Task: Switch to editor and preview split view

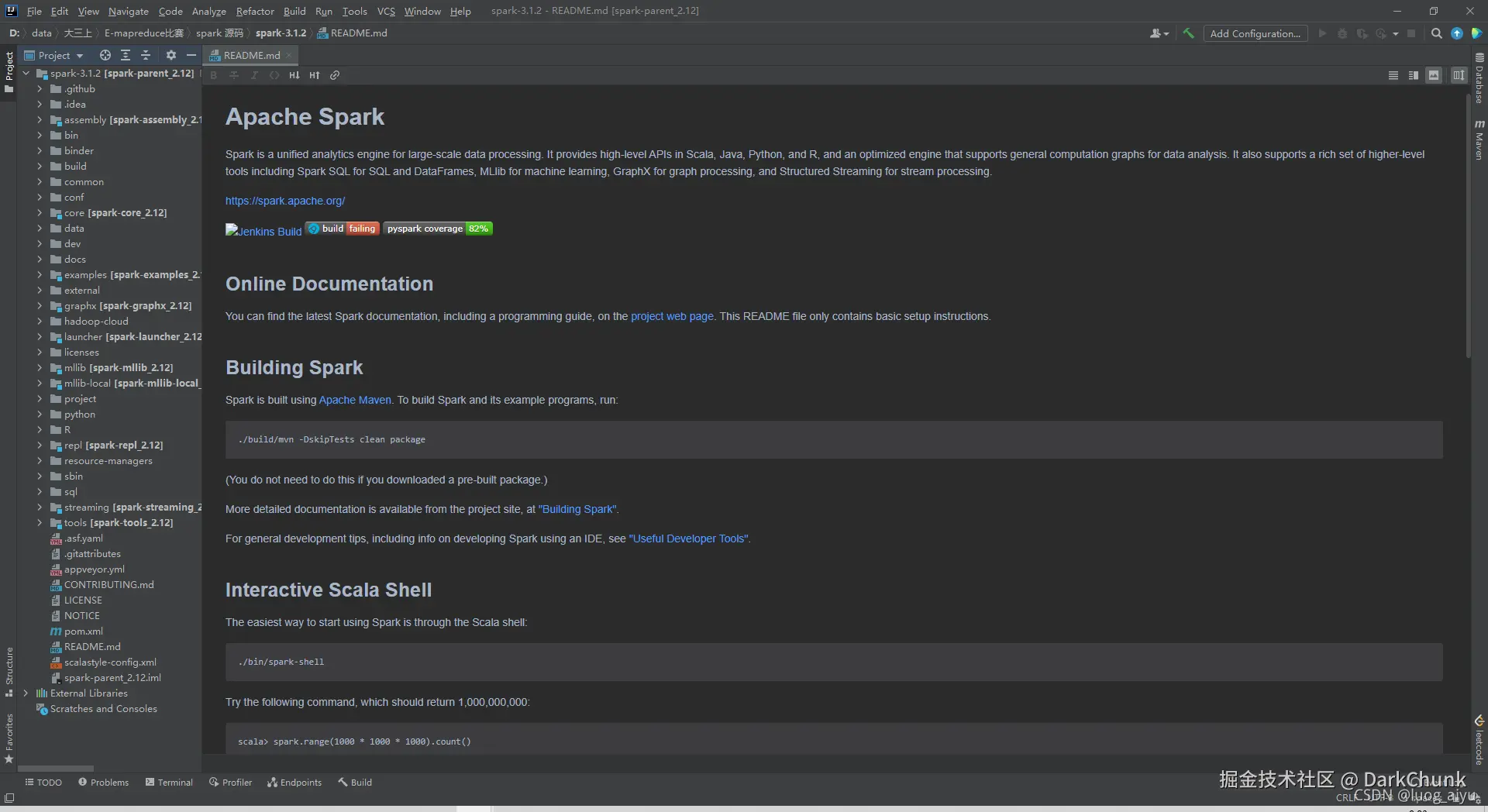Action: coord(1414,75)
